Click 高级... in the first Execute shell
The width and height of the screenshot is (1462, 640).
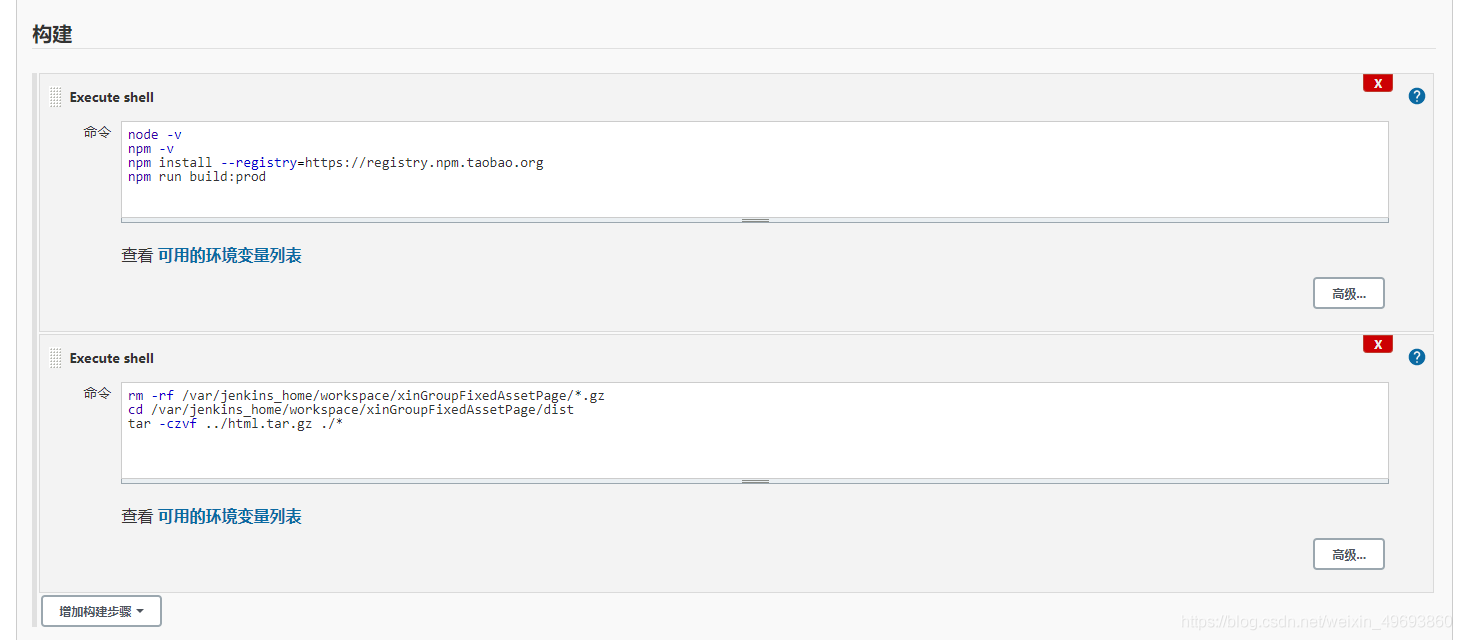tap(1348, 293)
